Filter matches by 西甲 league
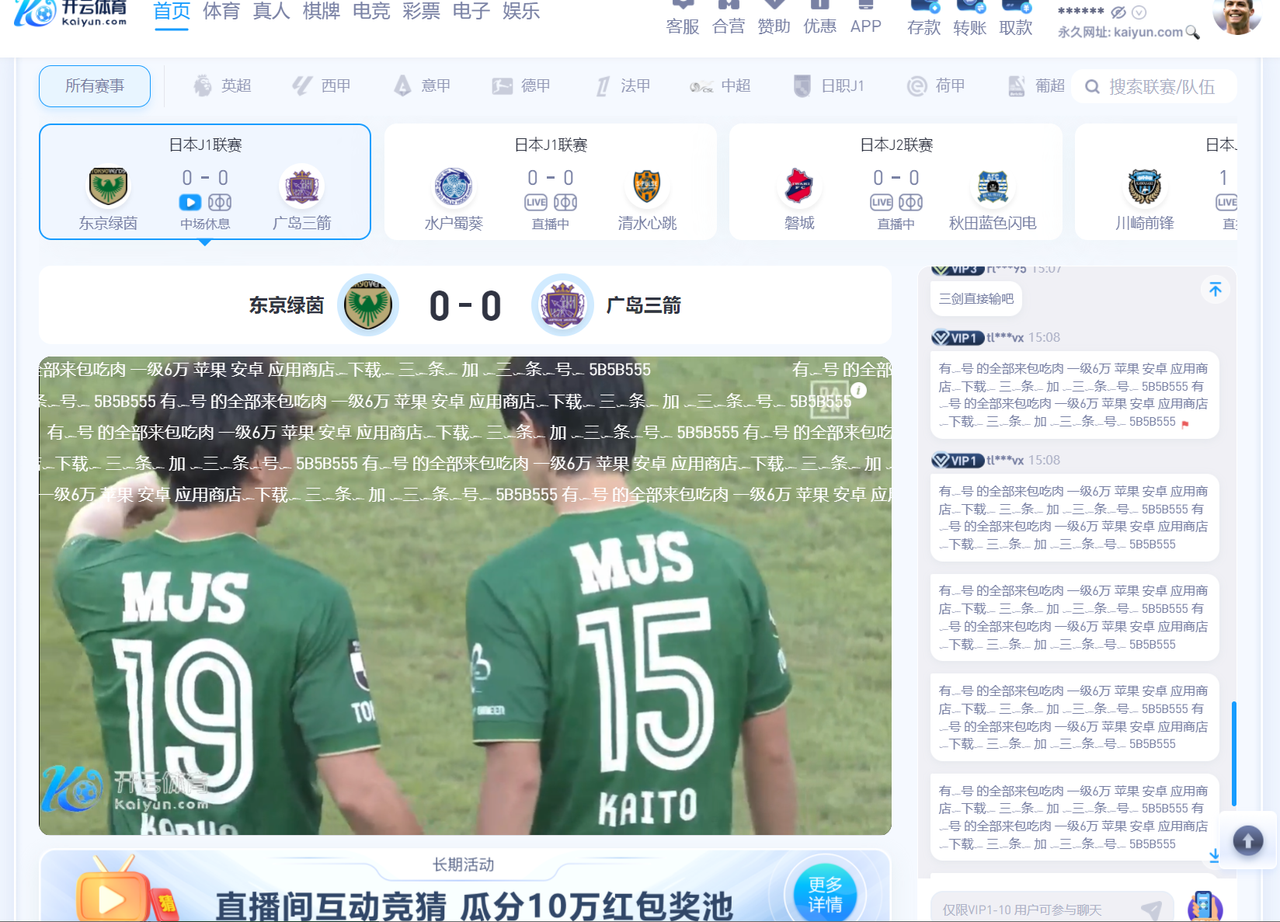 pyautogui.click(x=321, y=86)
